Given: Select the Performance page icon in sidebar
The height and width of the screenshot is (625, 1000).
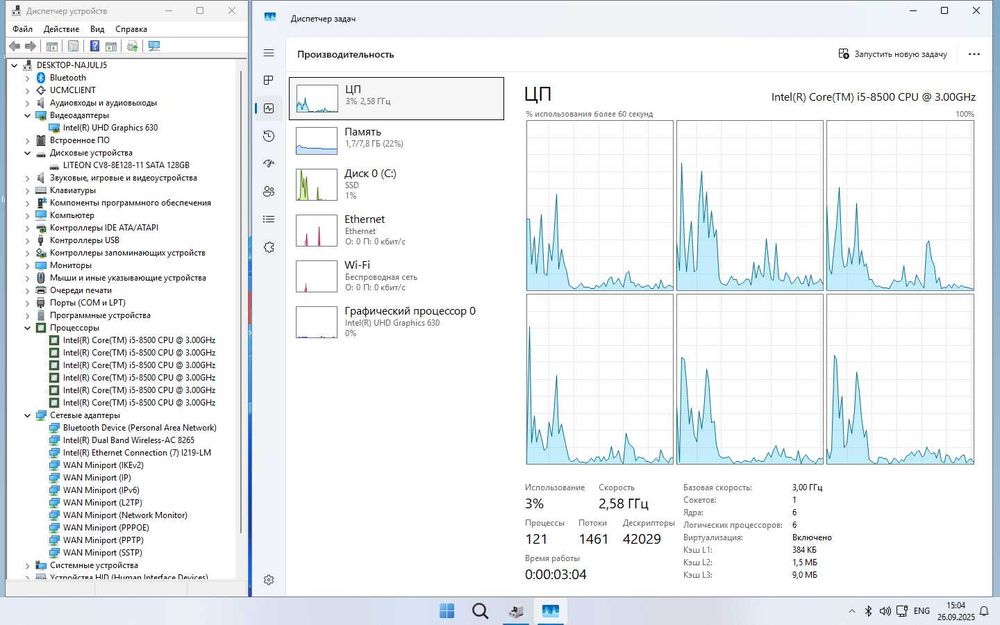Looking at the screenshot, I should click(x=268, y=108).
